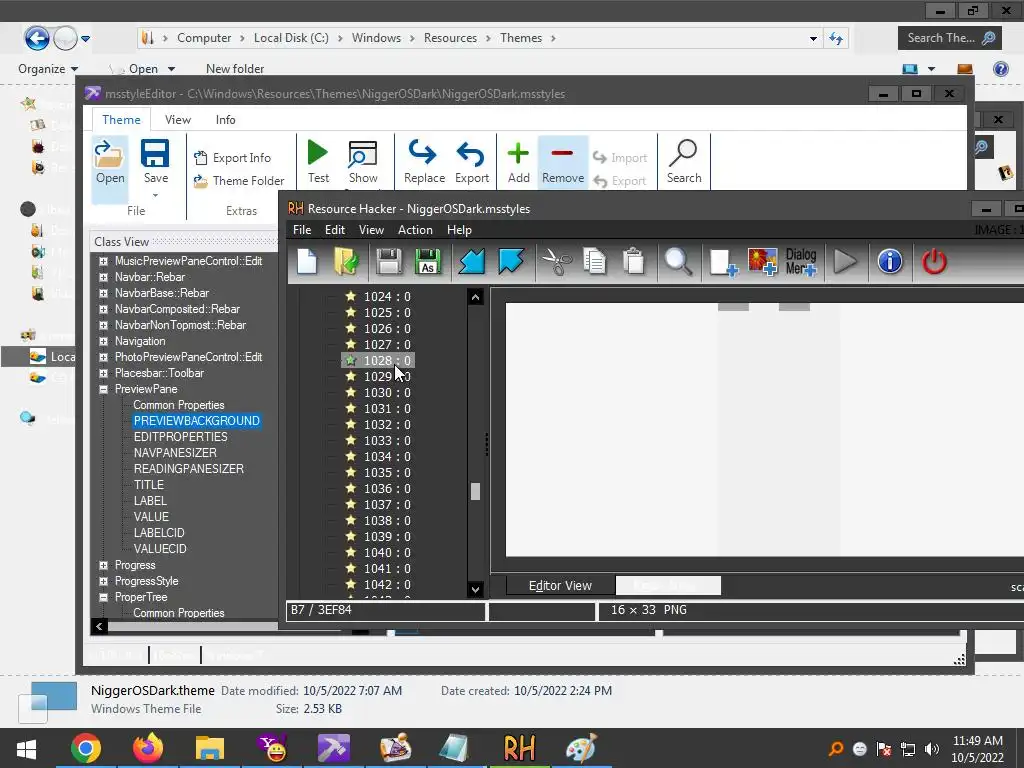The image size is (1024, 768).
Task: Expand the Placesbar::Toolbar class node
Action: 103,373
